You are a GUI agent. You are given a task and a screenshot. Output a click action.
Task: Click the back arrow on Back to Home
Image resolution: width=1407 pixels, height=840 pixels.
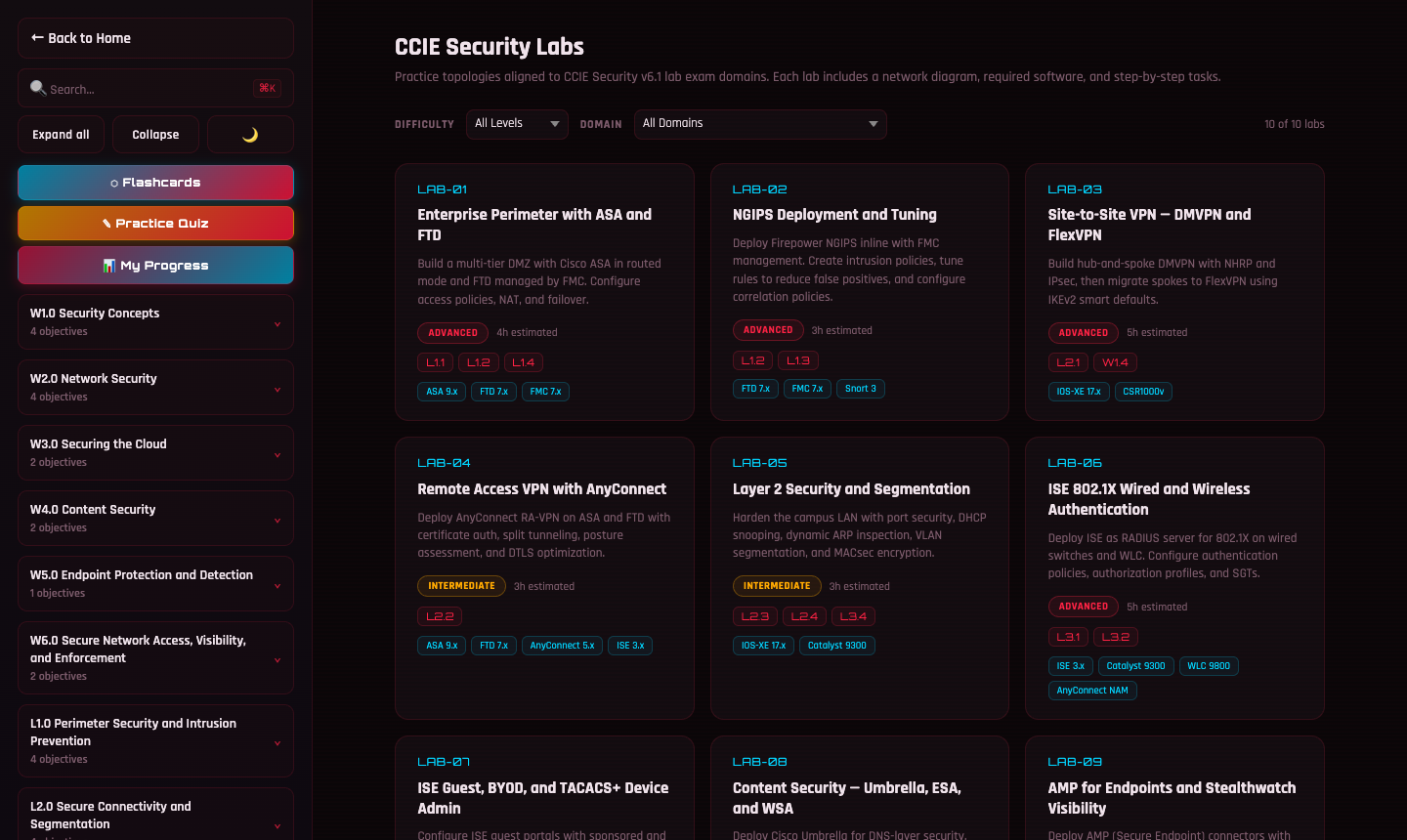coord(35,37)
